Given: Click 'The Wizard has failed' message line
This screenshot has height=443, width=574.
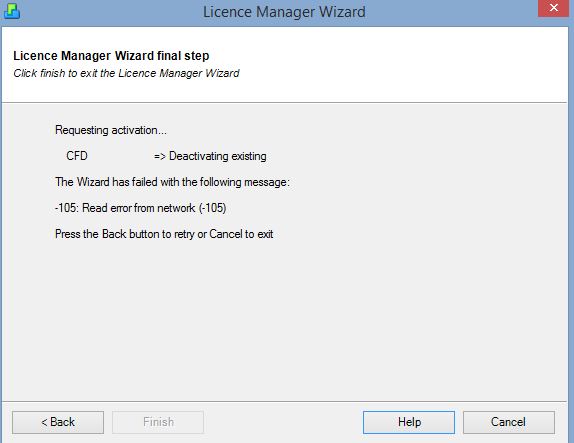Looking at the screenshot, I should coord(172,182).
